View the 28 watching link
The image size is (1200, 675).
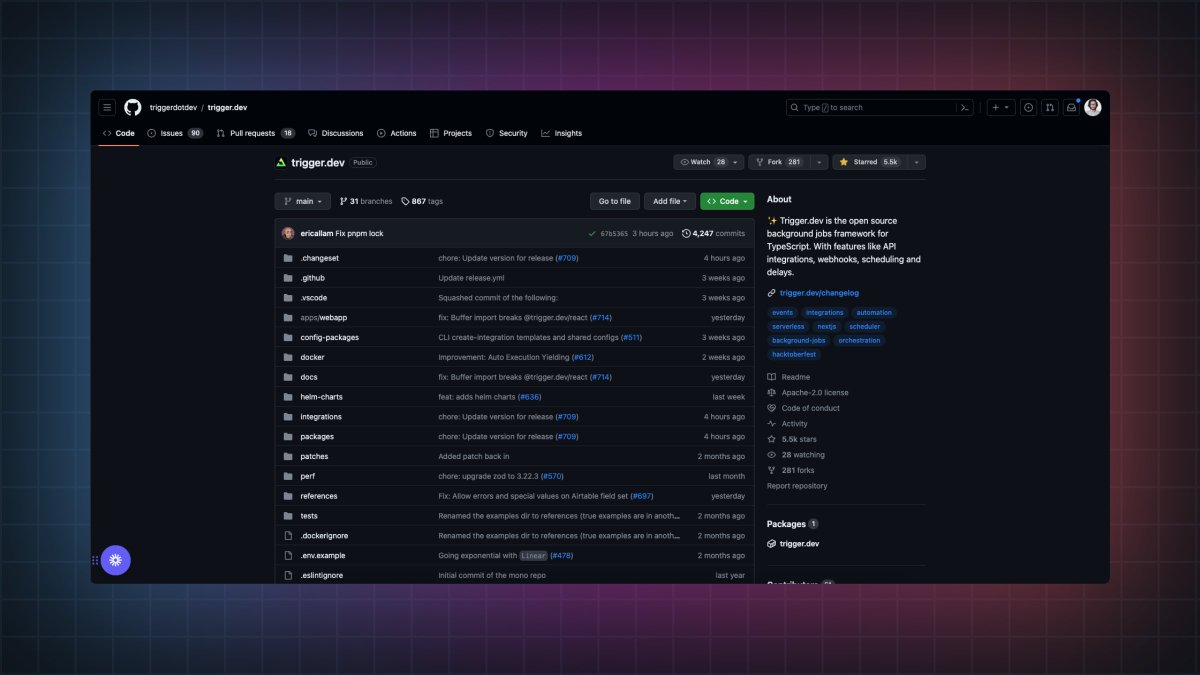coord(795,455)
